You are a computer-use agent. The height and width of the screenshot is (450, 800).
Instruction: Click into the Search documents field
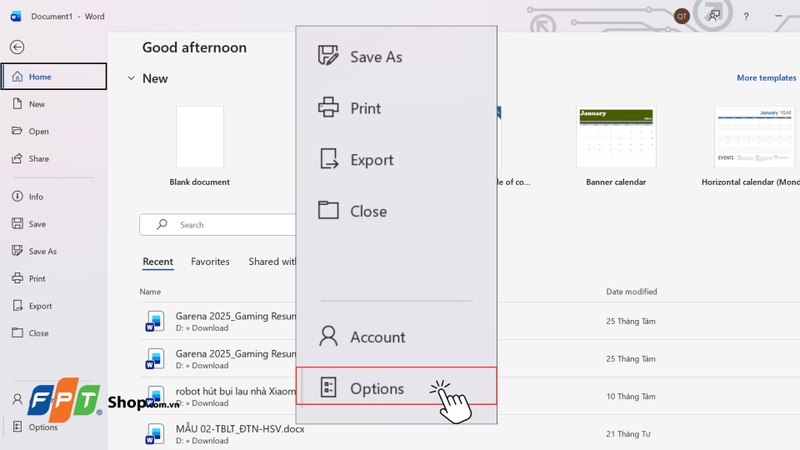click(x=218, y=224)
